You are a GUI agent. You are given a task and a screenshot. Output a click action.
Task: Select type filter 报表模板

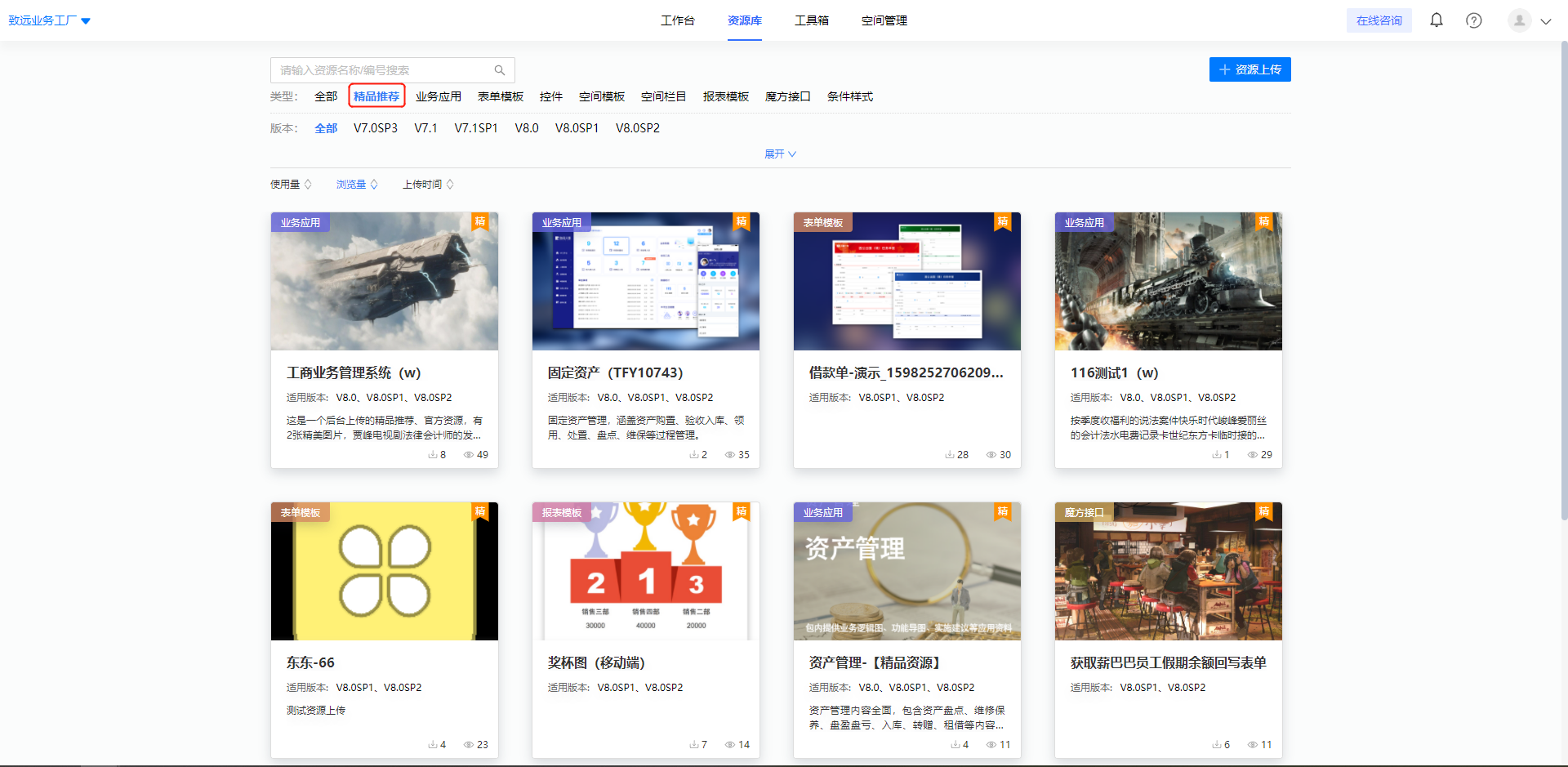point(726,96)
